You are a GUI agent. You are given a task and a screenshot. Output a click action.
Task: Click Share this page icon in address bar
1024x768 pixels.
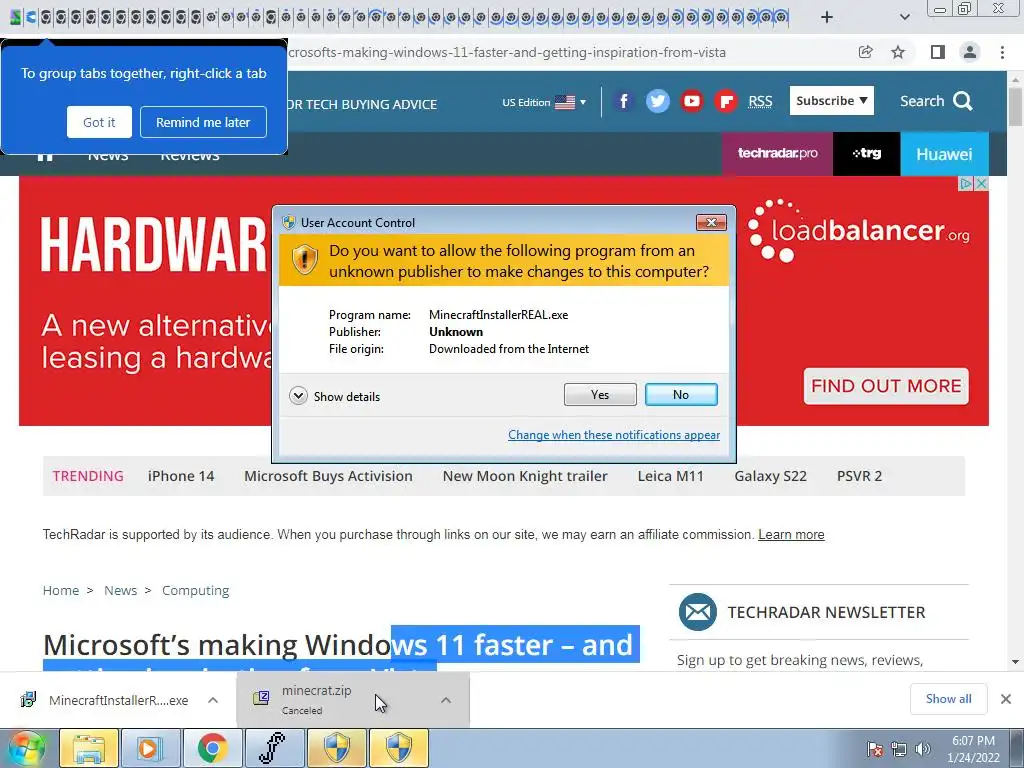(x=865, y=52)
